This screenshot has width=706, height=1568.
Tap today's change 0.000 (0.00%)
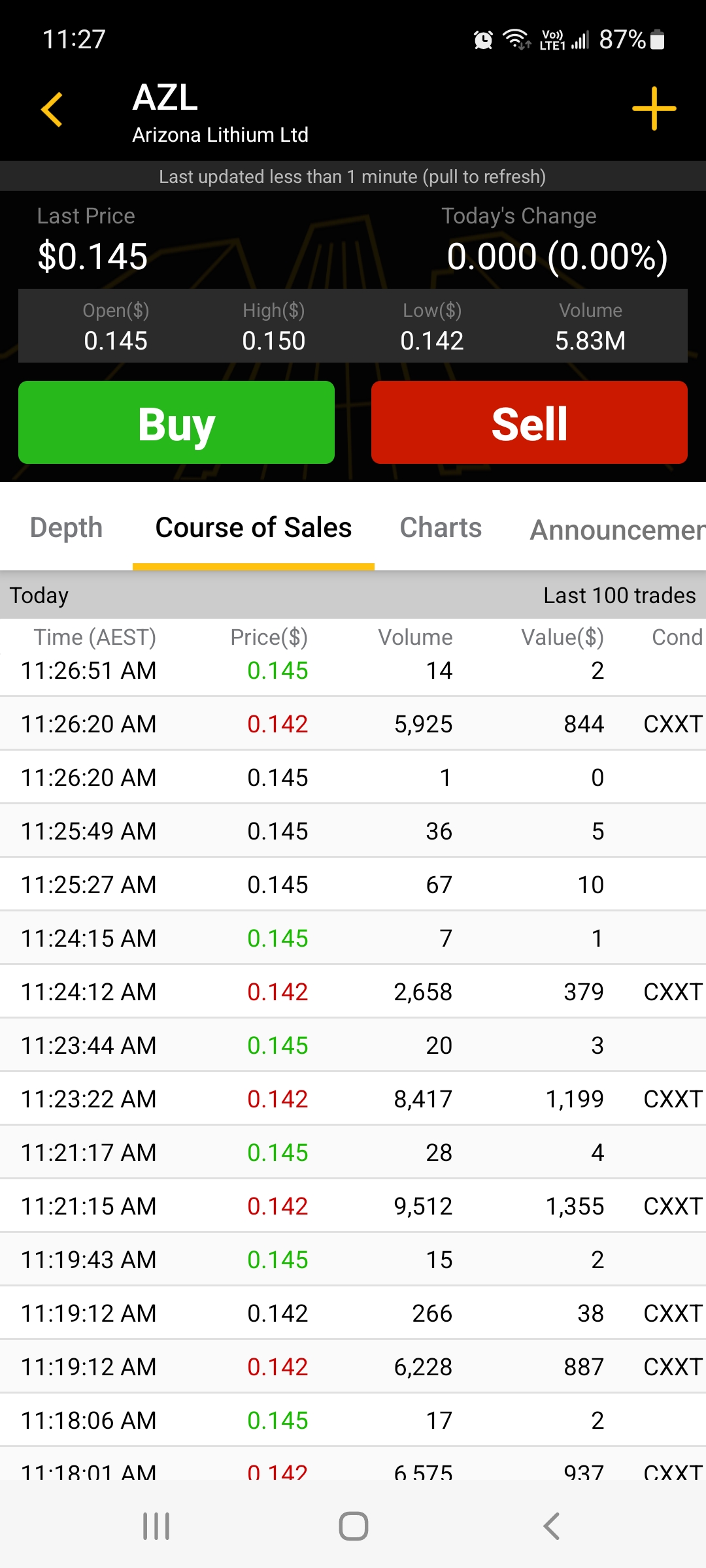(x=558, y=256)
